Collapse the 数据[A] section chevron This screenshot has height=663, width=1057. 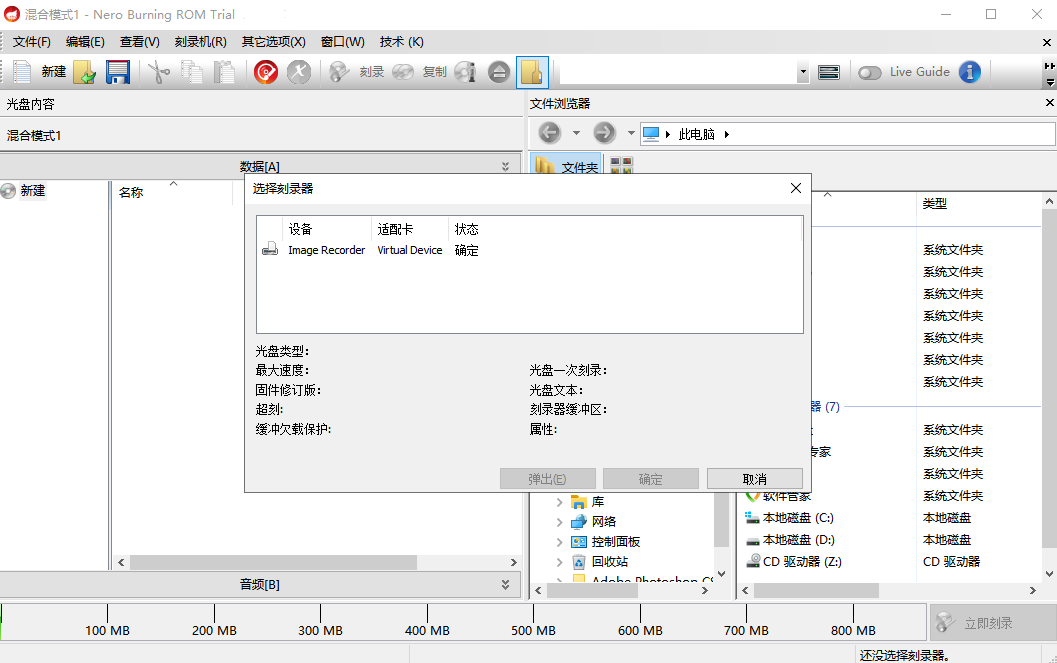click(505, 166)
